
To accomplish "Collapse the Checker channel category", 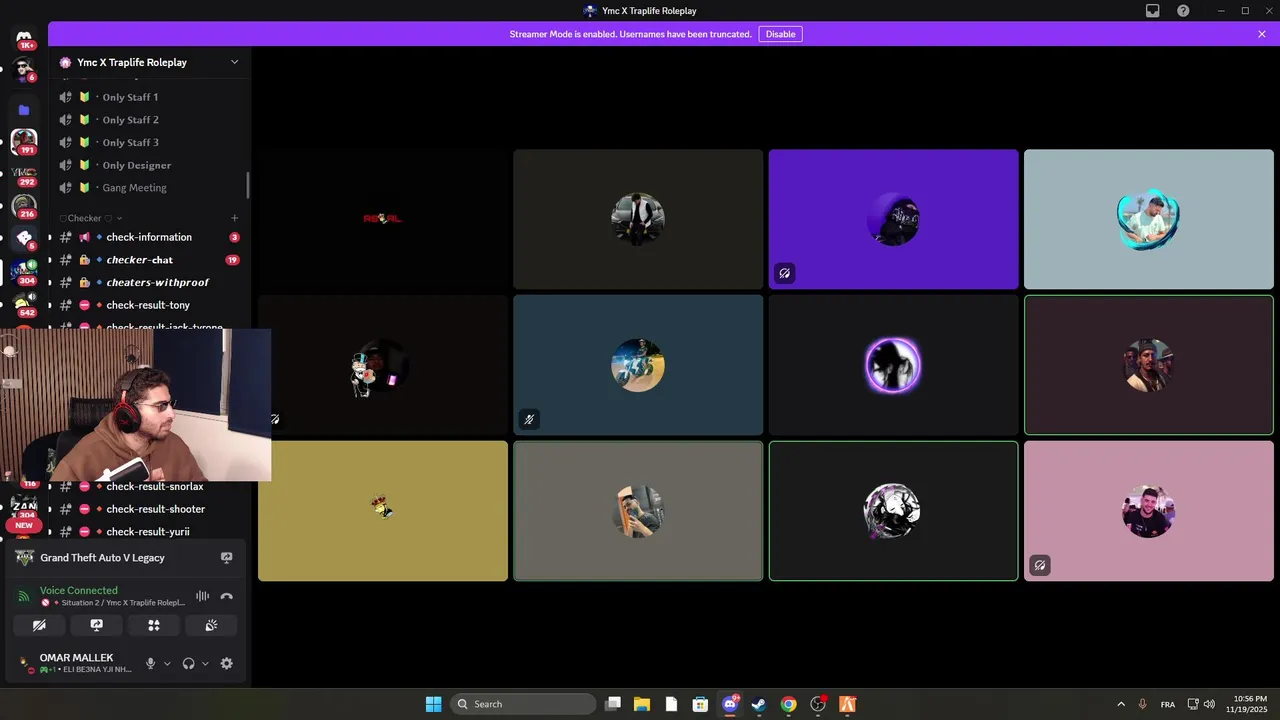I will pos(91,218).
